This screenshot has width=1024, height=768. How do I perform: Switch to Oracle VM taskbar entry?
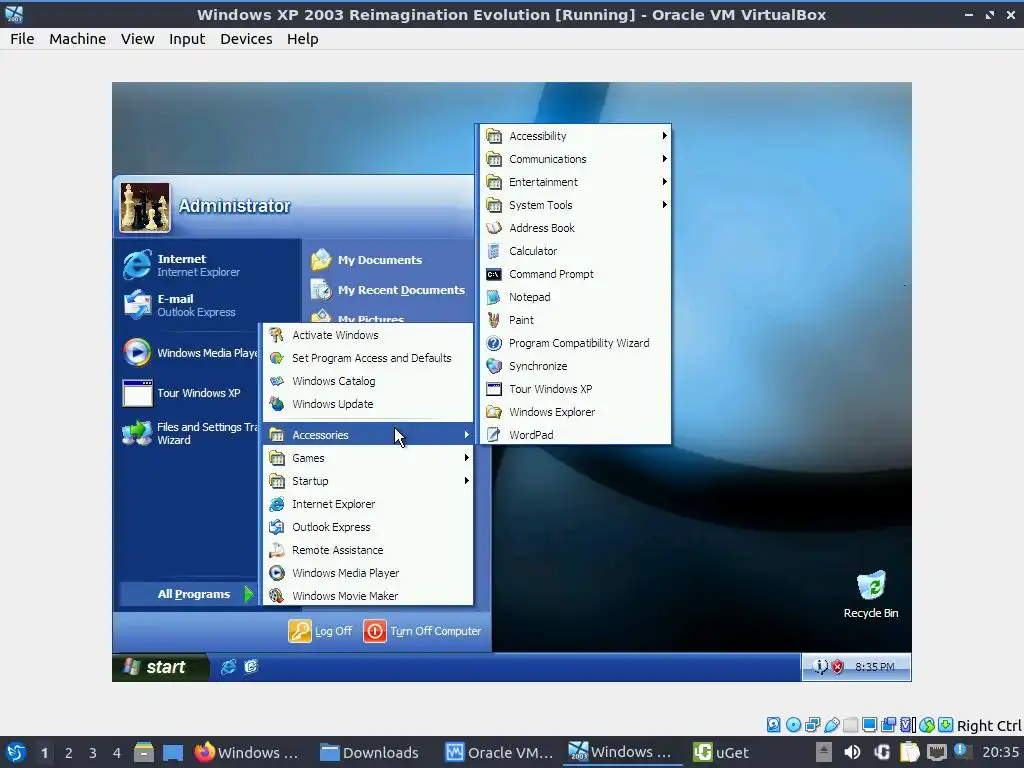(500, 753)
